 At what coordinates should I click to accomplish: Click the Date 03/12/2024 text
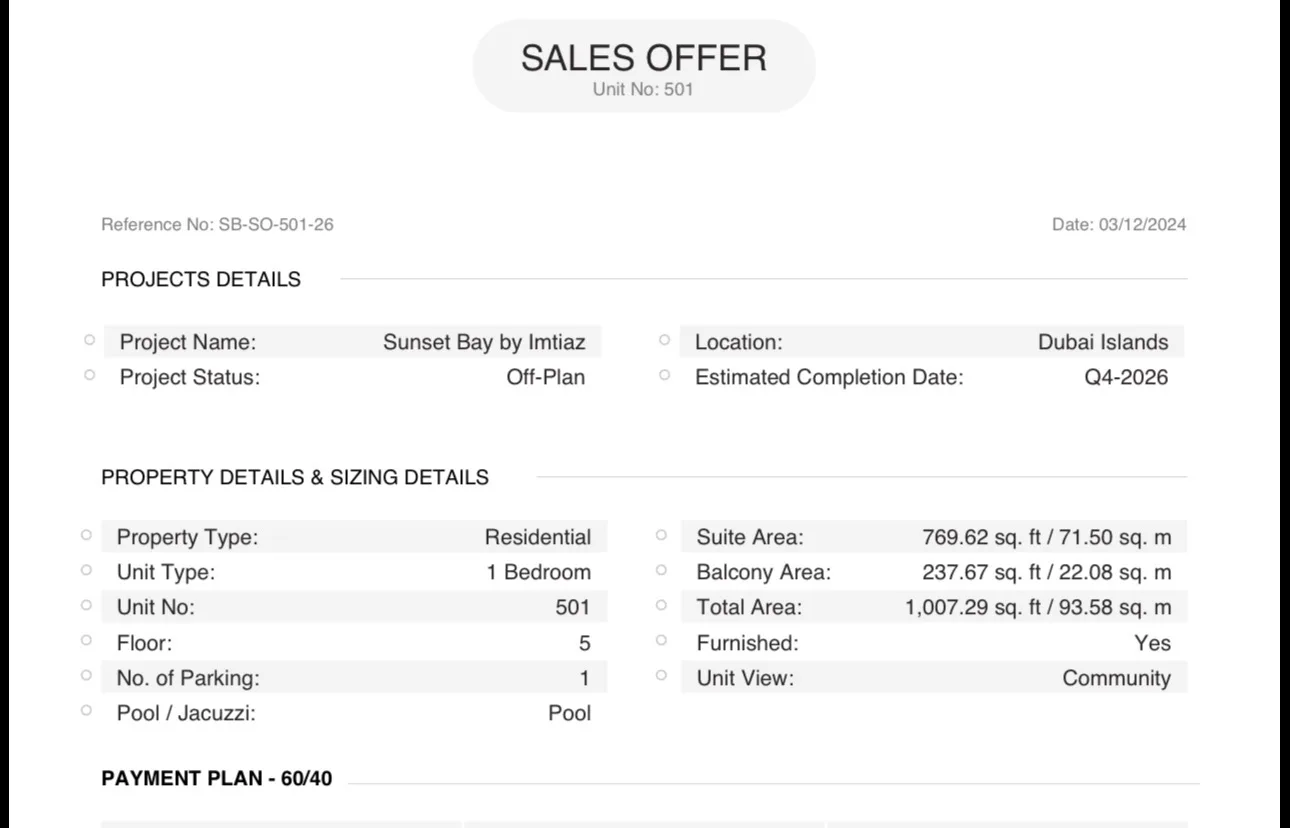pyautogui.click(x=1119, y=225)
